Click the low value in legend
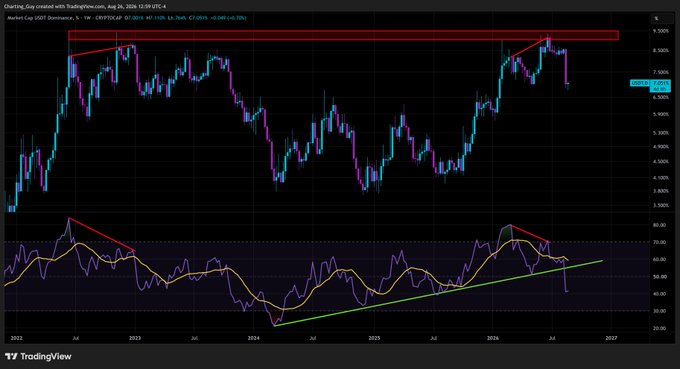 (176, 18)
